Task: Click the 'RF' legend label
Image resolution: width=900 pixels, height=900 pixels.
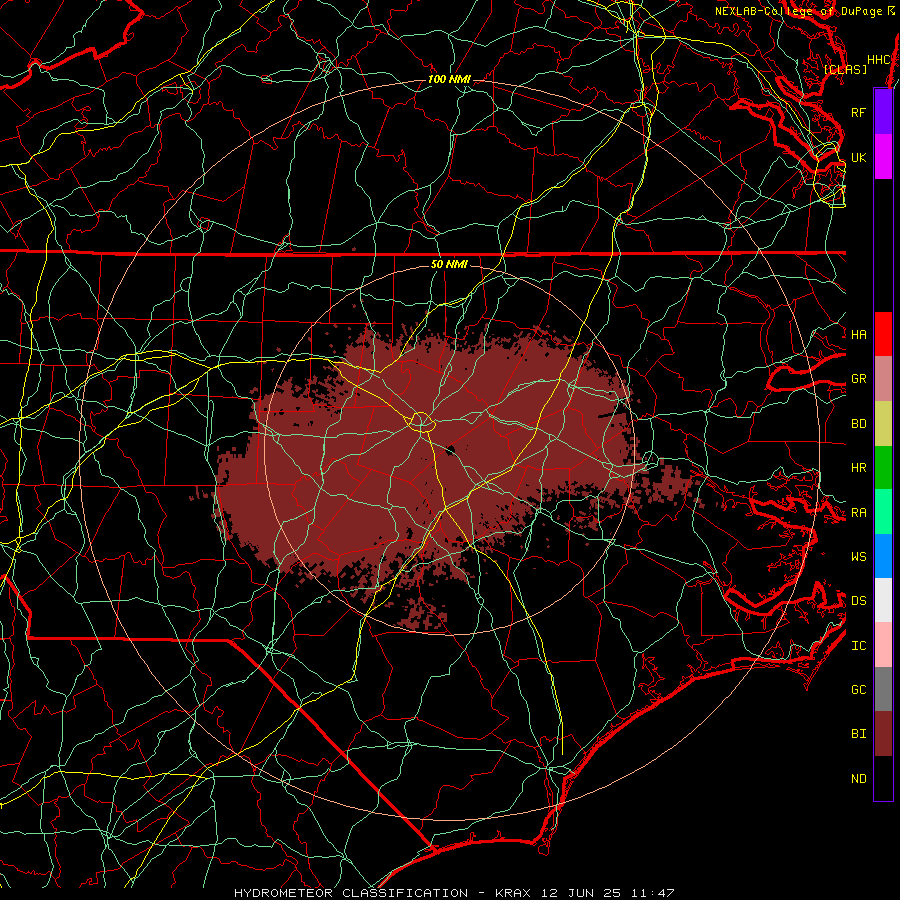Action: coord(858,112)
